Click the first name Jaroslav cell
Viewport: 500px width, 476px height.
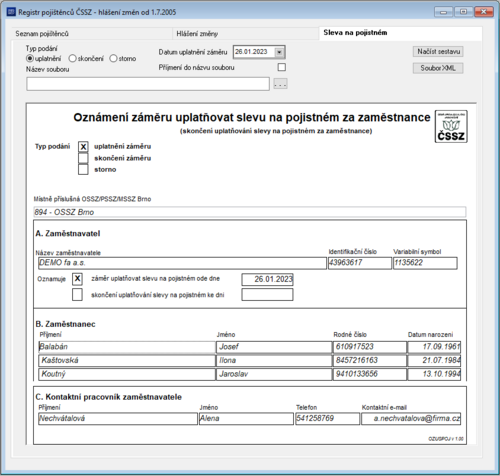(x=274, y=374)
